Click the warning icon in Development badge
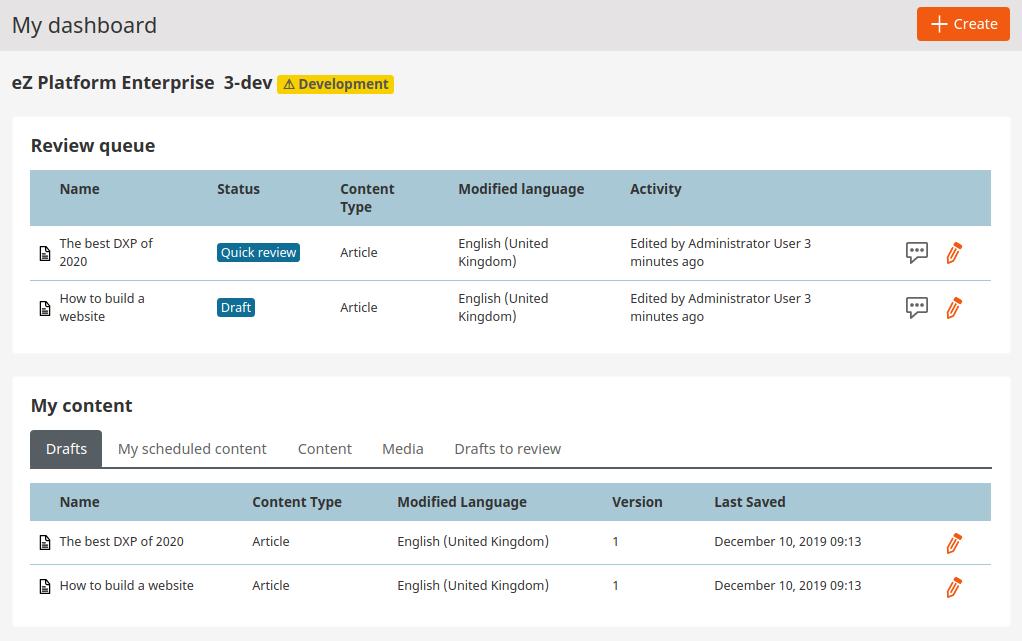The image size is (1022, 641). [289, 85]
